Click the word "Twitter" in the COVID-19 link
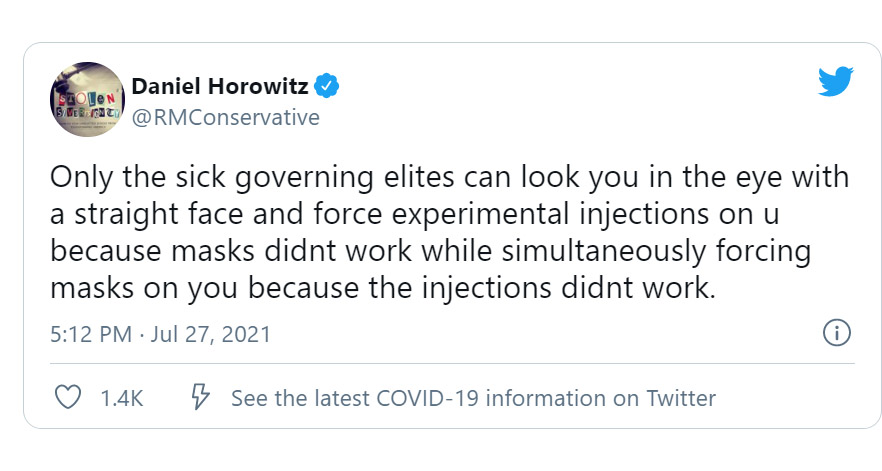The height and width of the screenshot is (471, 882). point(680,398)
